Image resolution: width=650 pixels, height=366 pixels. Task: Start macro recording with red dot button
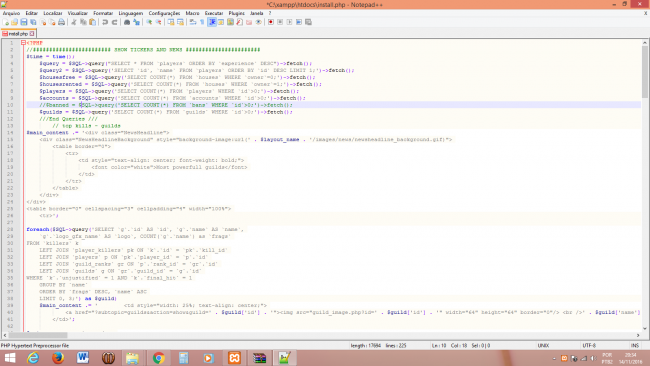(271, 22)
